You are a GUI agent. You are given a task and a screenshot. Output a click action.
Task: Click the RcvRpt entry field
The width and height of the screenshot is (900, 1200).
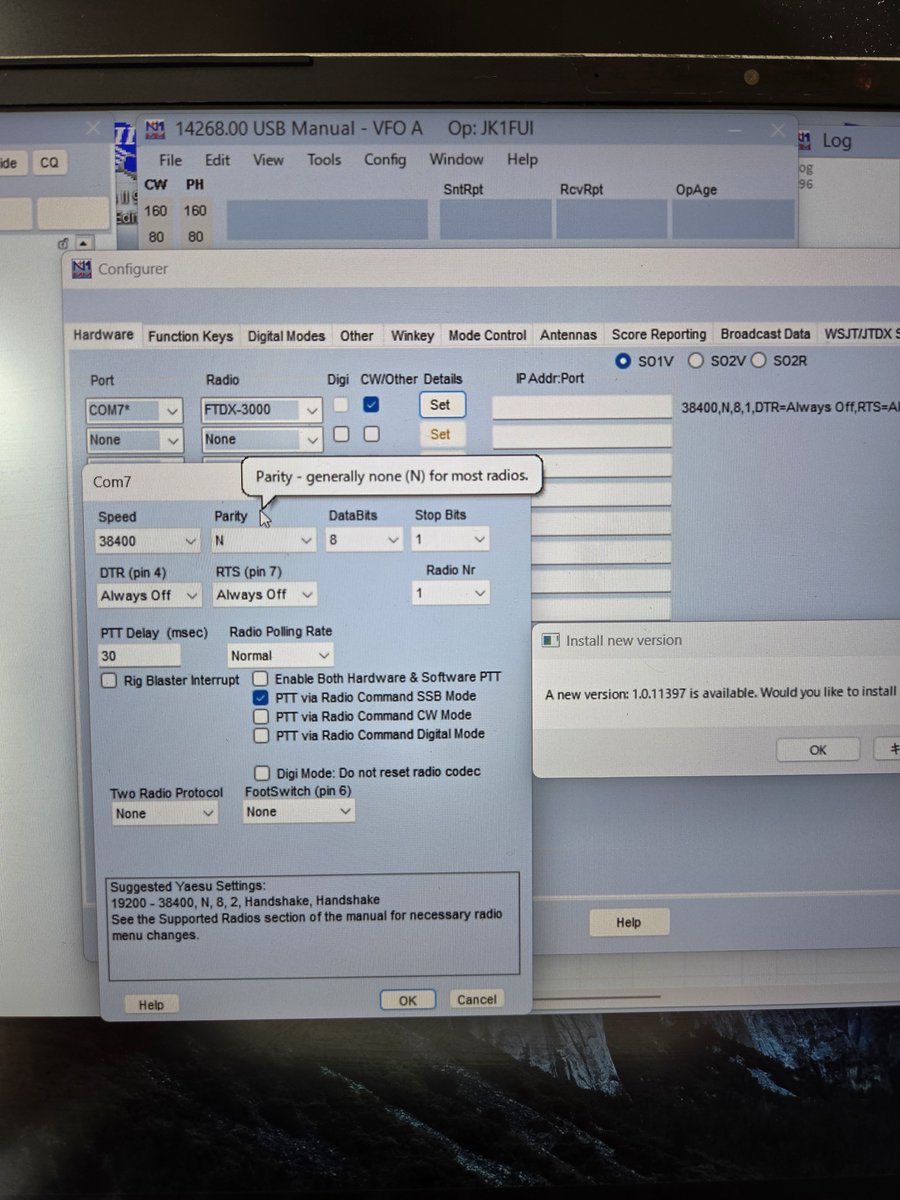tap(611, 220)
